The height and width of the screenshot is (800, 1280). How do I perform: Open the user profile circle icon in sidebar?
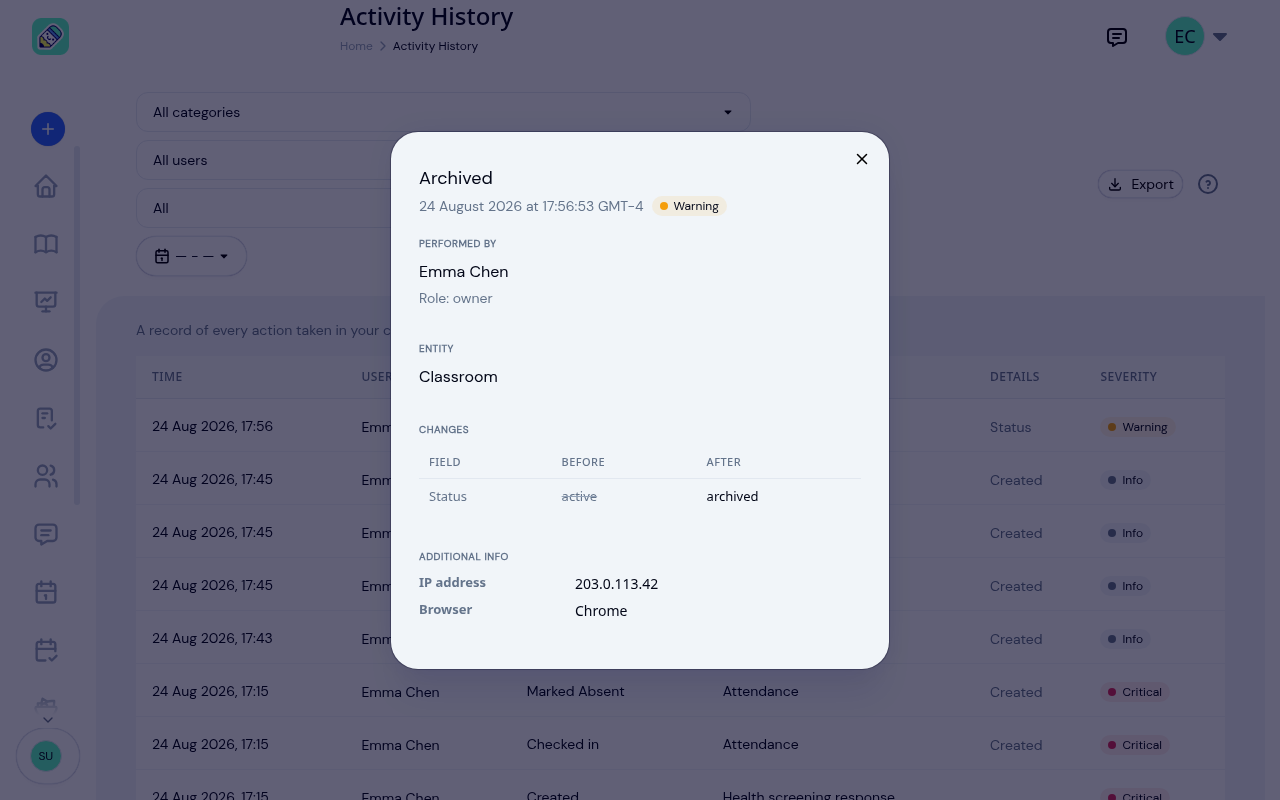coord(46,360)
